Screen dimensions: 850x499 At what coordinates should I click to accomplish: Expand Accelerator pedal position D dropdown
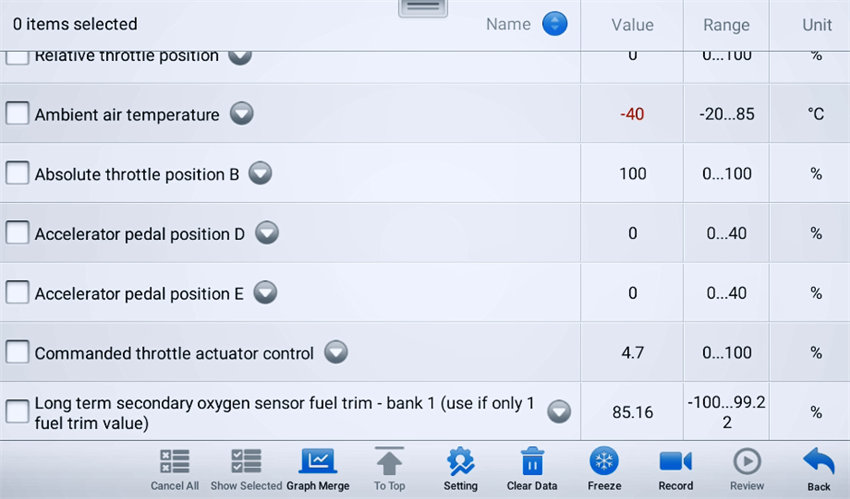[x=266, y=234]
